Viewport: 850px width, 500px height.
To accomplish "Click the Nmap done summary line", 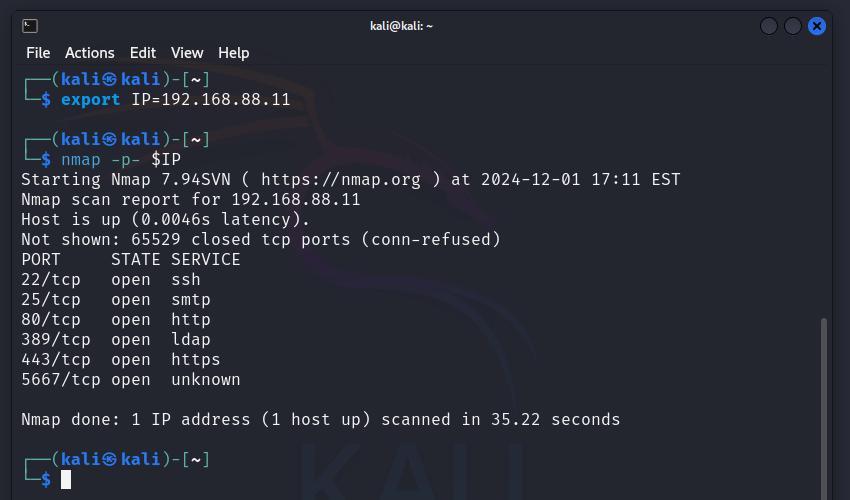I will 320,420.
